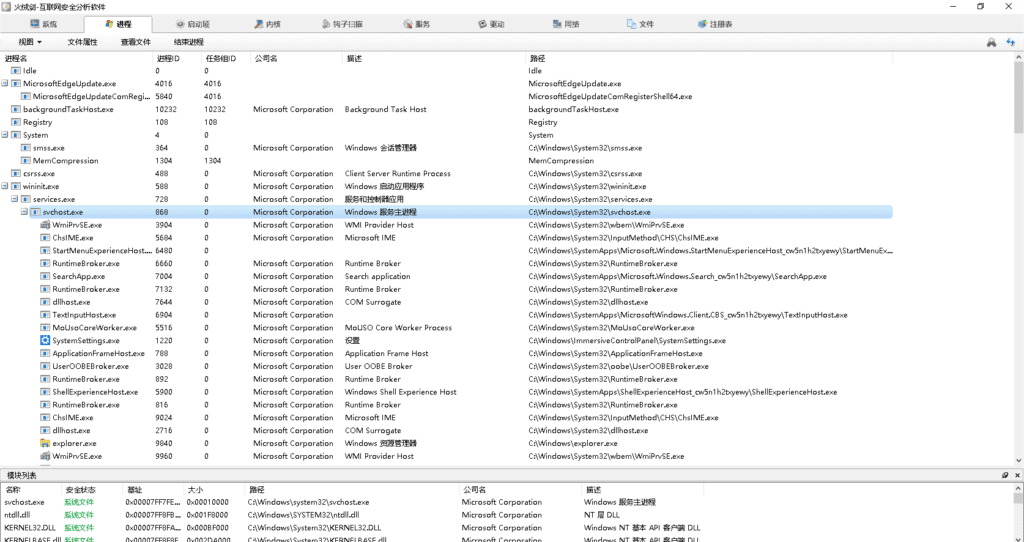Click the 结束进程 end process button
Viewport: 1024px width, 542px height.
pyautogui.click(x=189, y=42)
